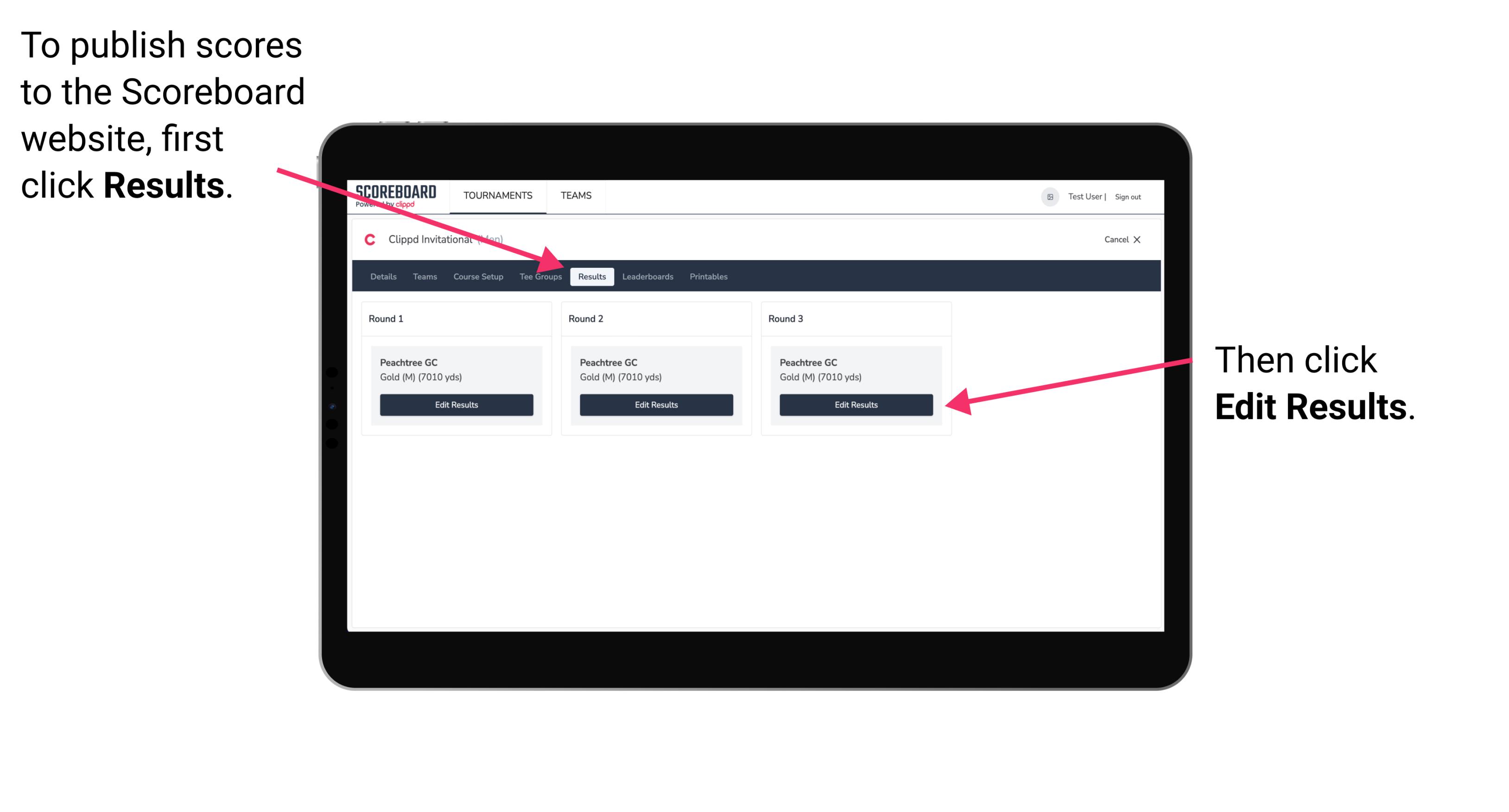
Task: Click the Printables tab
Action: (708, 276)
